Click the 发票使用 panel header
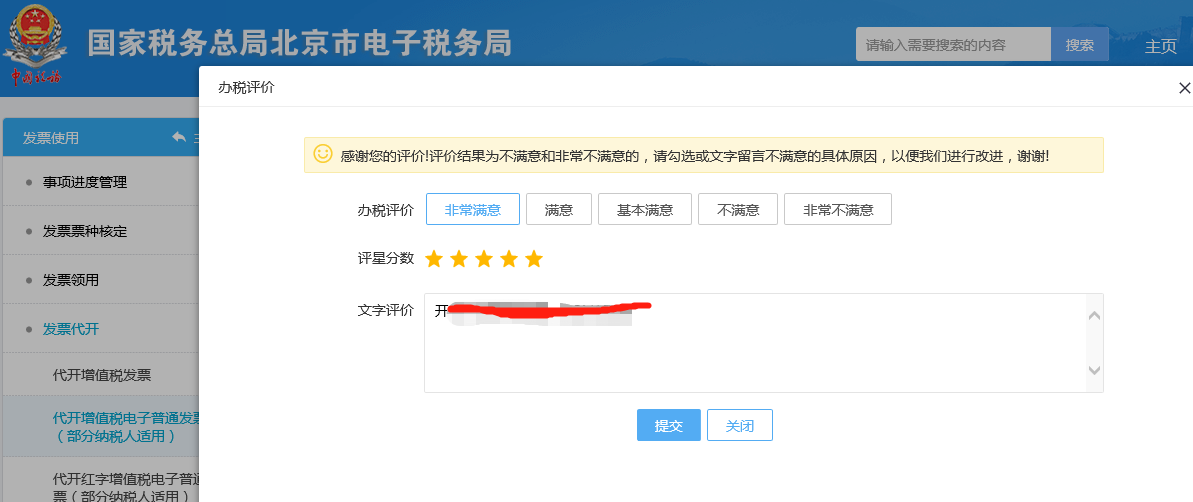This screenshot has width=1193, height=502. coord(100,138)
